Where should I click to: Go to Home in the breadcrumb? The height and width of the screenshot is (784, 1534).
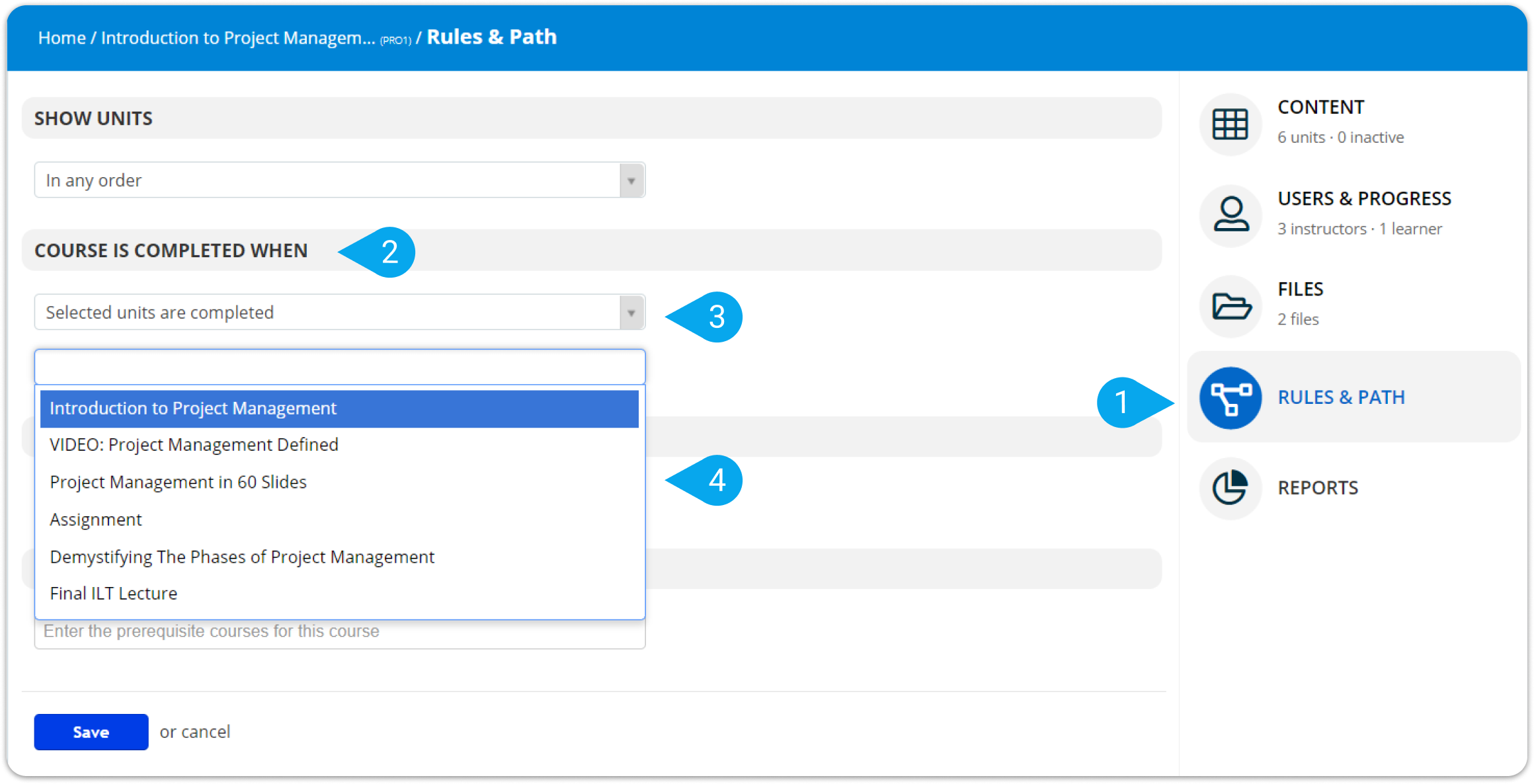point(62,38)
